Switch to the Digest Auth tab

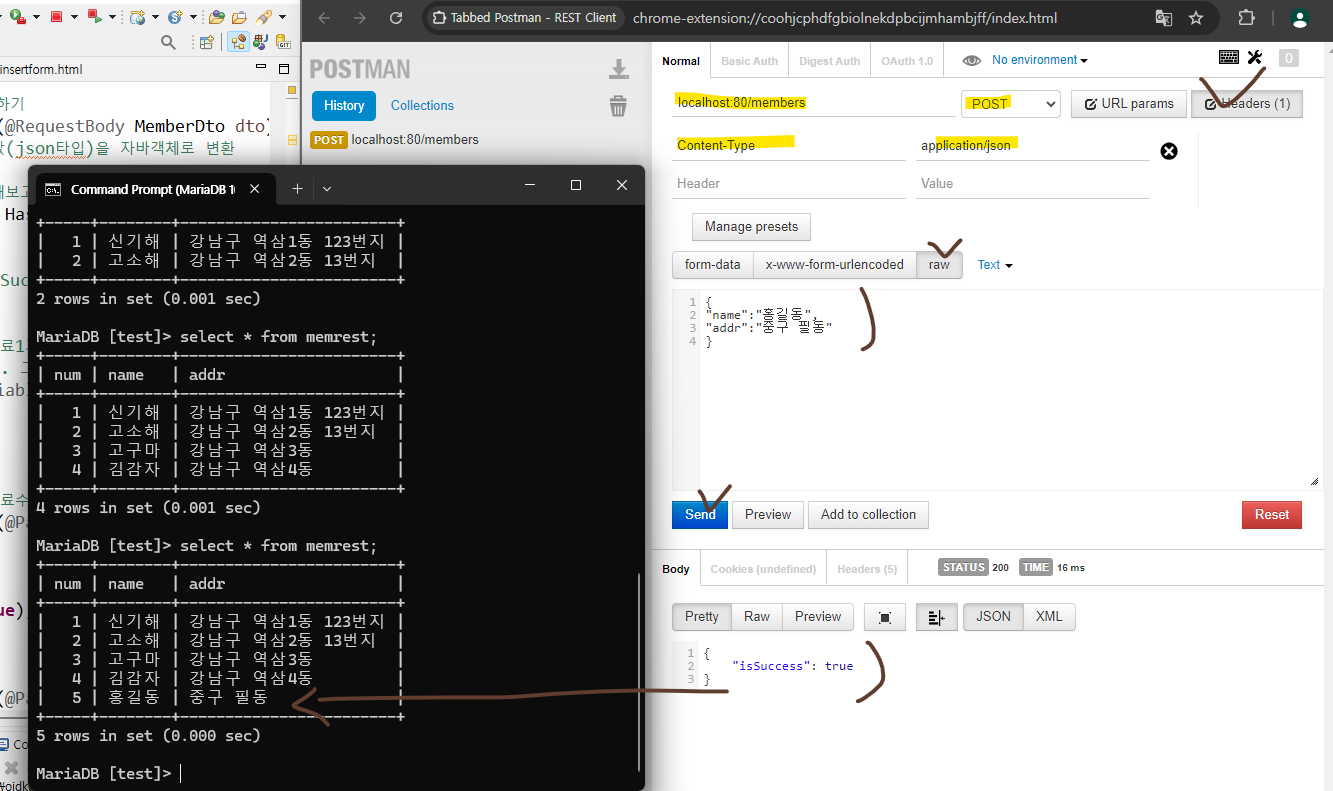(x=829, y=61)
